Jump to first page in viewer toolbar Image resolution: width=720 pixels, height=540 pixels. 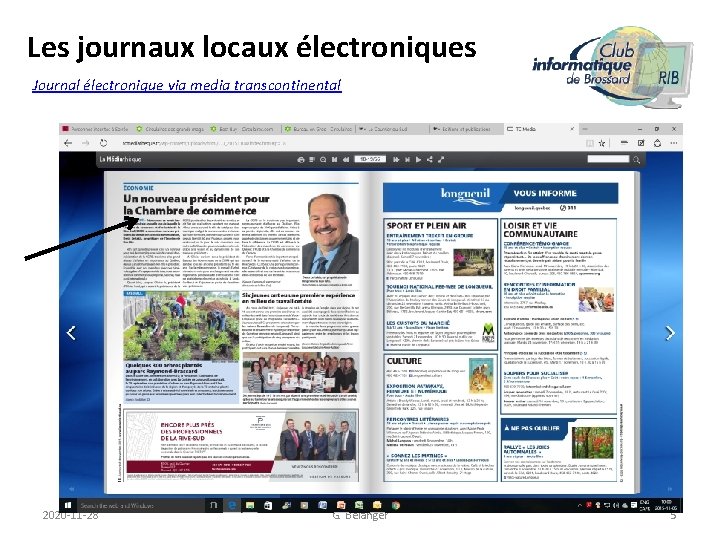tap(335, 159)
